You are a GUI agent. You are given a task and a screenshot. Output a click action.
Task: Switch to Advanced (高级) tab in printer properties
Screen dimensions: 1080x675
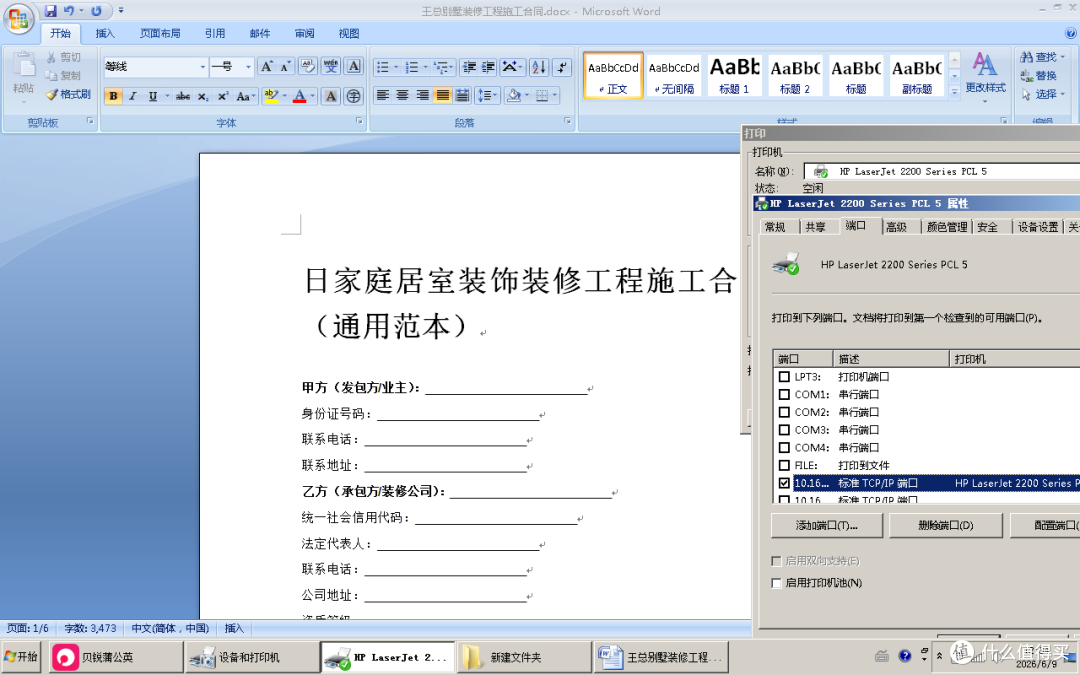point(896,227)
